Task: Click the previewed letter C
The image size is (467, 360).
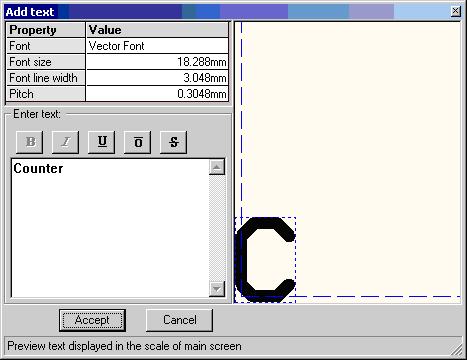Action: (x=266, y=259)
